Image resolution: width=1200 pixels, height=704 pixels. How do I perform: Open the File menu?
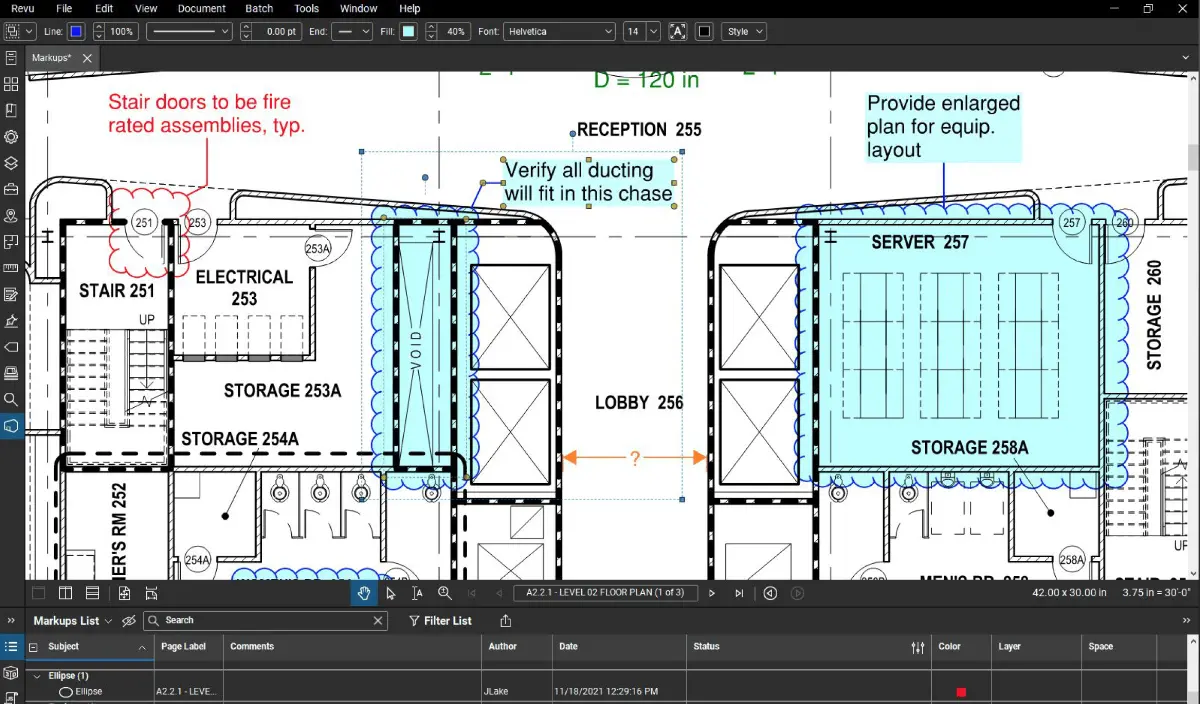click(x=64, y=8)
